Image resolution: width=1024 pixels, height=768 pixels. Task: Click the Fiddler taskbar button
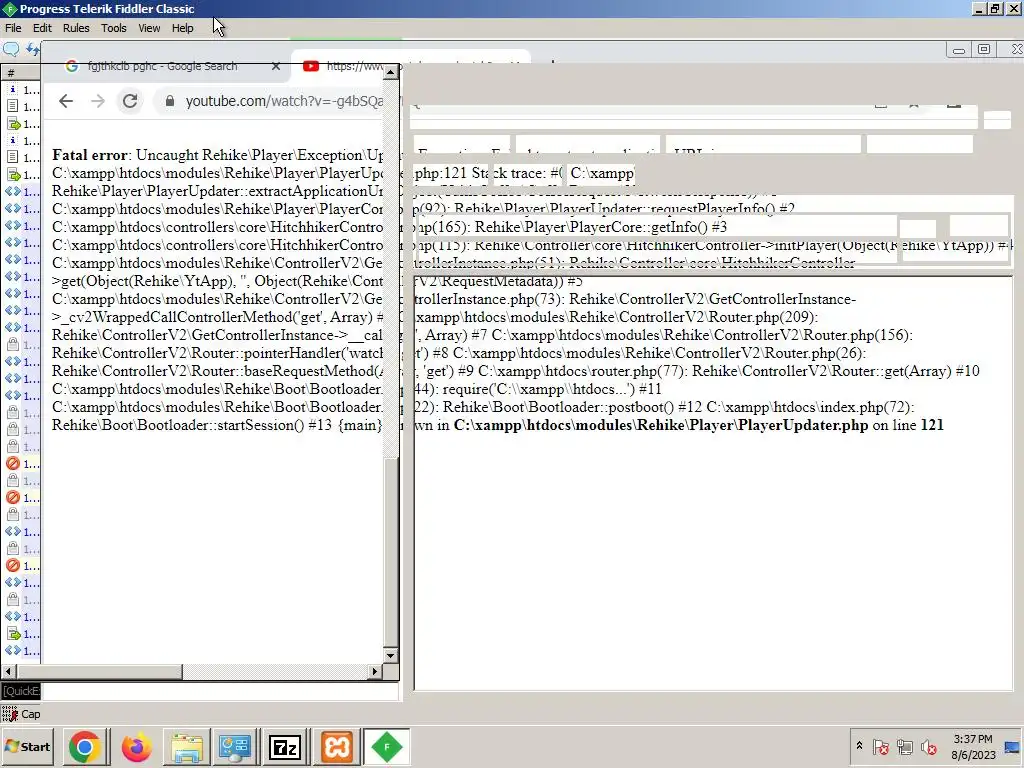[387, 746]
